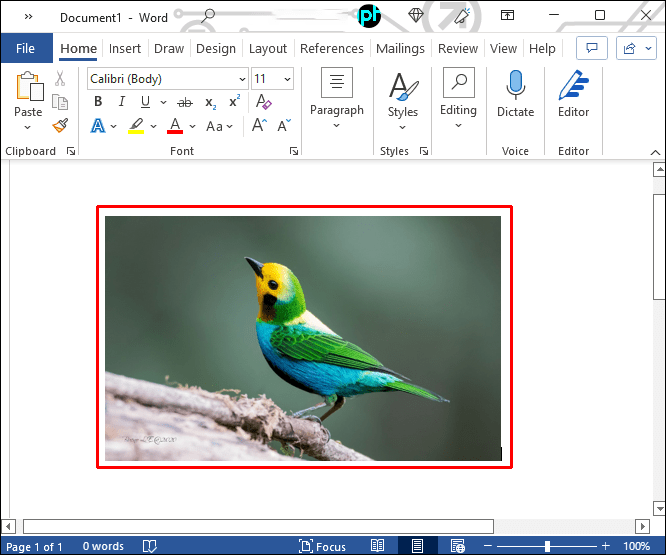
Task: Click the Format Painter brush icon
Action: pos(60,126)
